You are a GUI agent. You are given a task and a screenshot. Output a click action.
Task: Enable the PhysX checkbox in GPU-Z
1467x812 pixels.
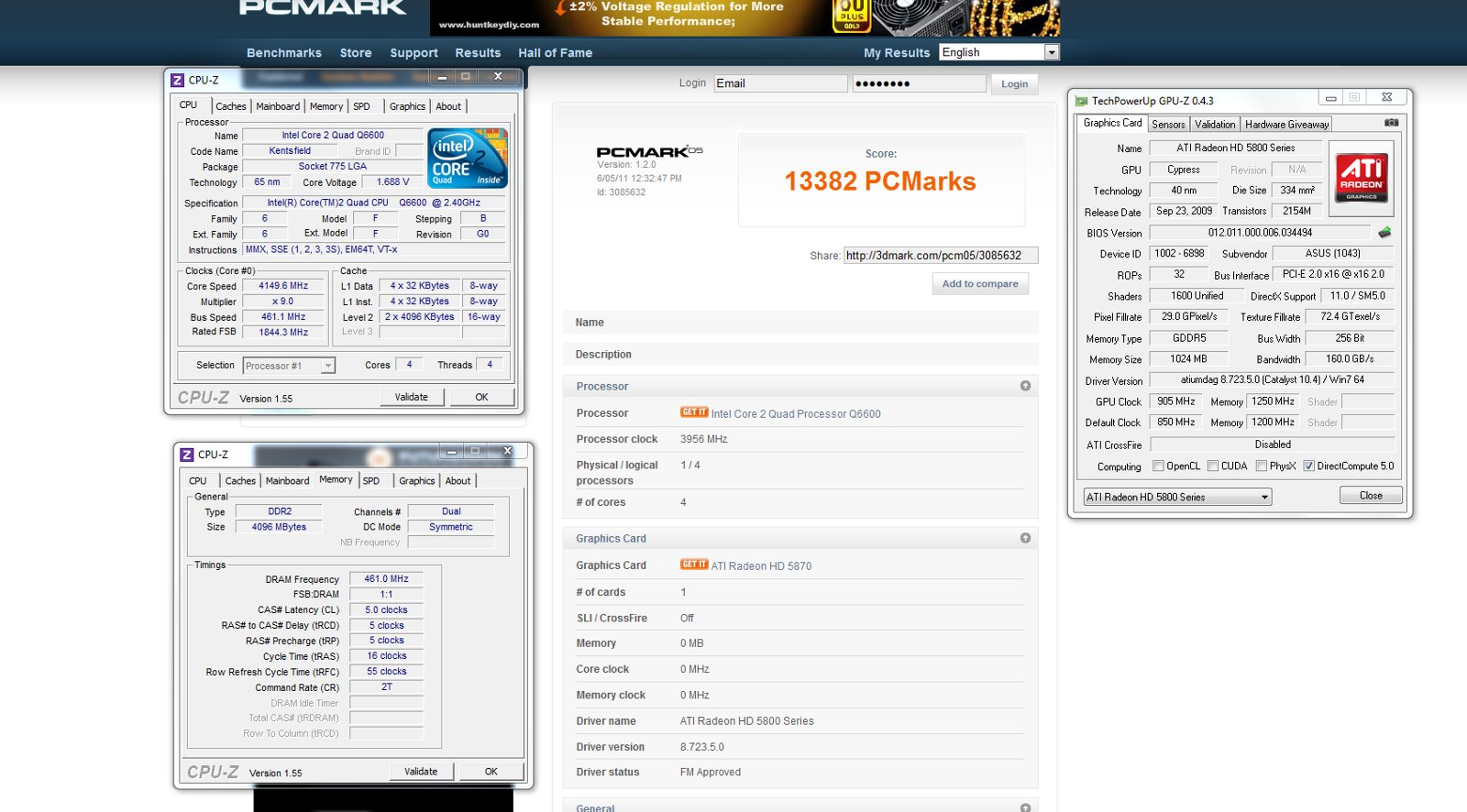pyautogui.click(x=1262, y=466)
